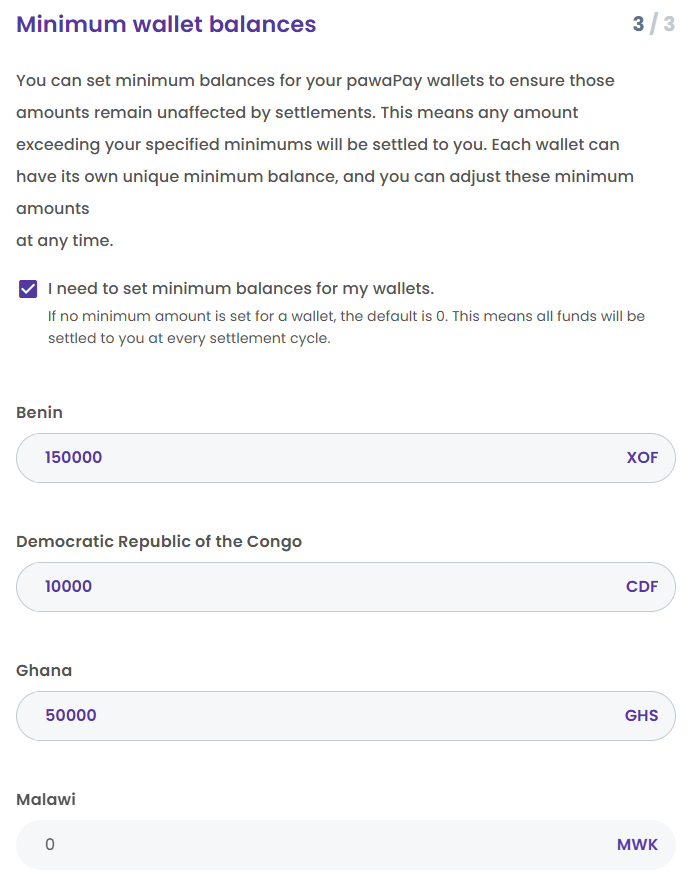
Task: Click into the Malawi balance input showing 0
Action: (x=320, y=845)
